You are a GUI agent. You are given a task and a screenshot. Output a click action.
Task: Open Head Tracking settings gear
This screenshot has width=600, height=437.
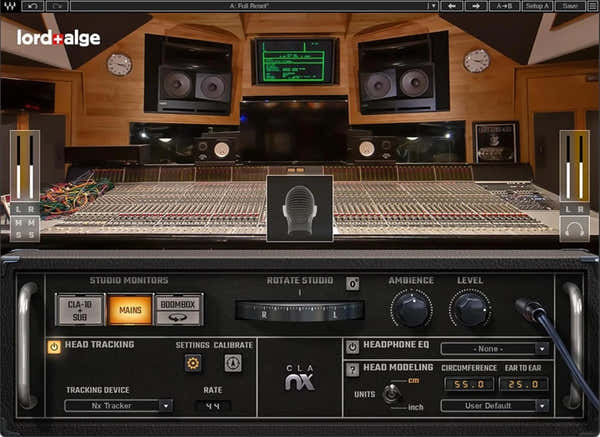pos(193,363)
